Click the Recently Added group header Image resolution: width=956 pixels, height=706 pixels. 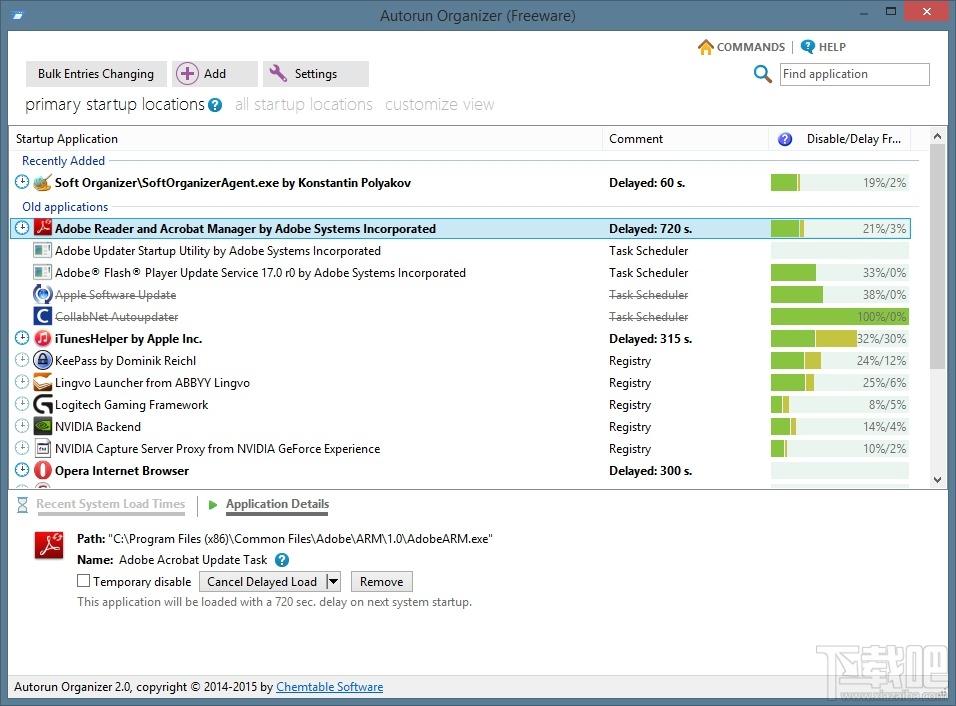(63, 160)
